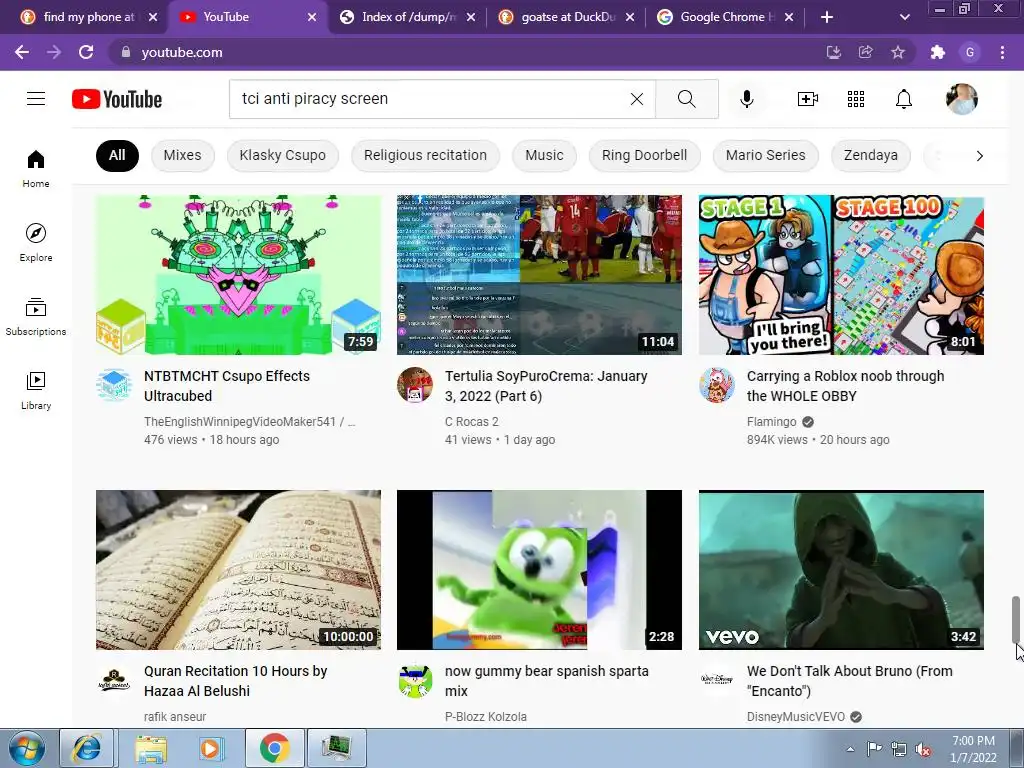This screenshot has width=1024, height=768.
Task: Open the Chrome three-dot menu
Action: click(x=1002, y=52)
